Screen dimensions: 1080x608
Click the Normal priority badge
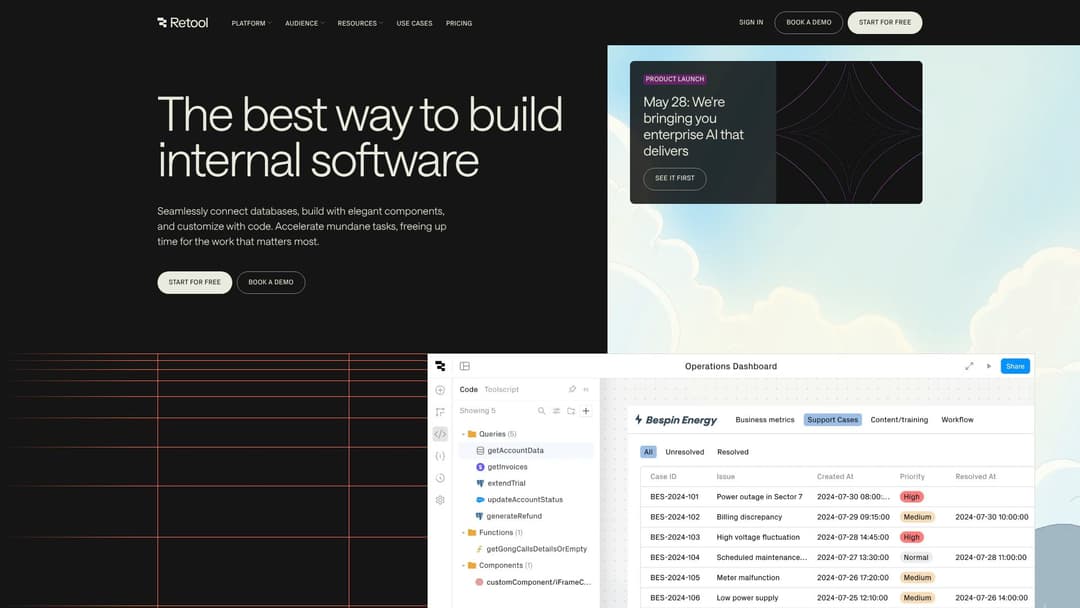coord(915,558)
